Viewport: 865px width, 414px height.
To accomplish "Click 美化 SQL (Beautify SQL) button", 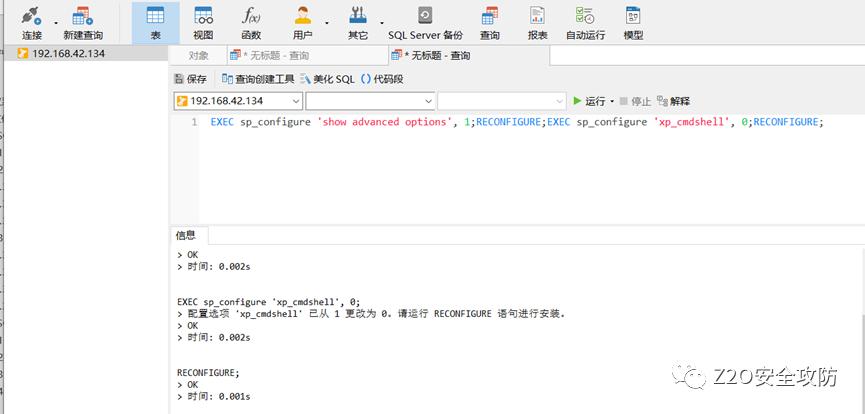I will (327, 79).
